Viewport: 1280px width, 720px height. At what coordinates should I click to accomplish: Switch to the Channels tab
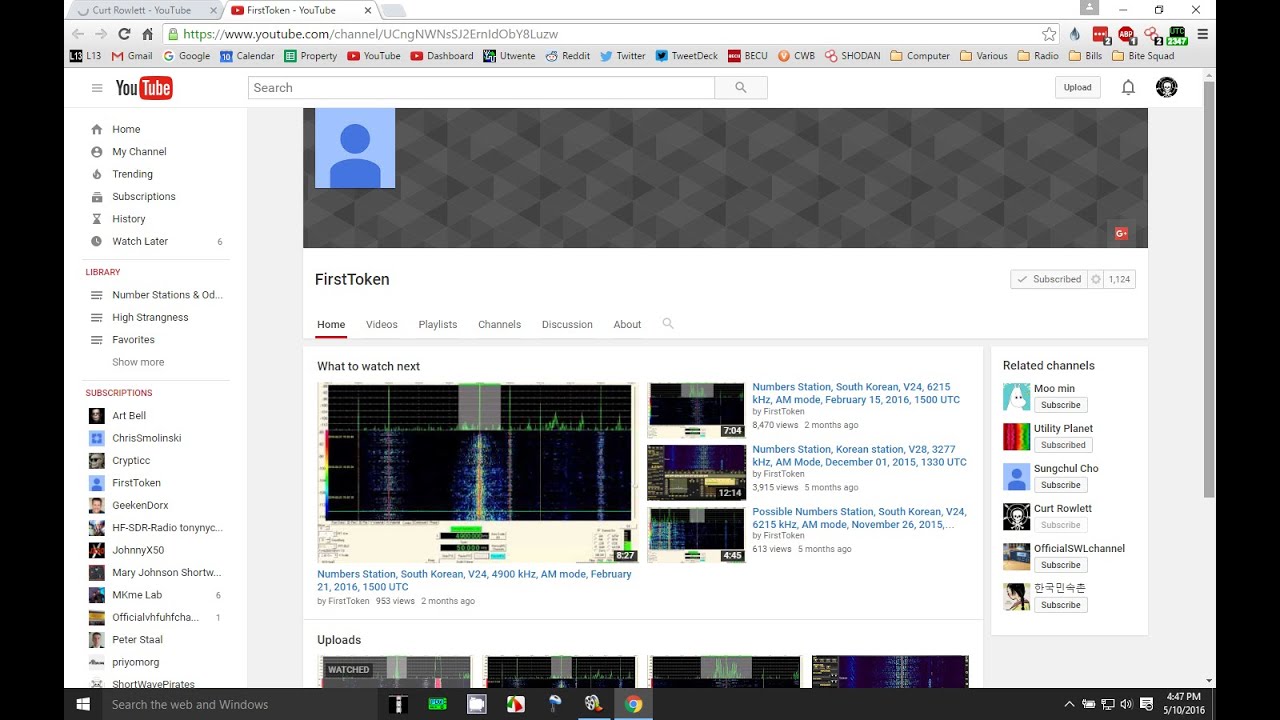point(499,324)
